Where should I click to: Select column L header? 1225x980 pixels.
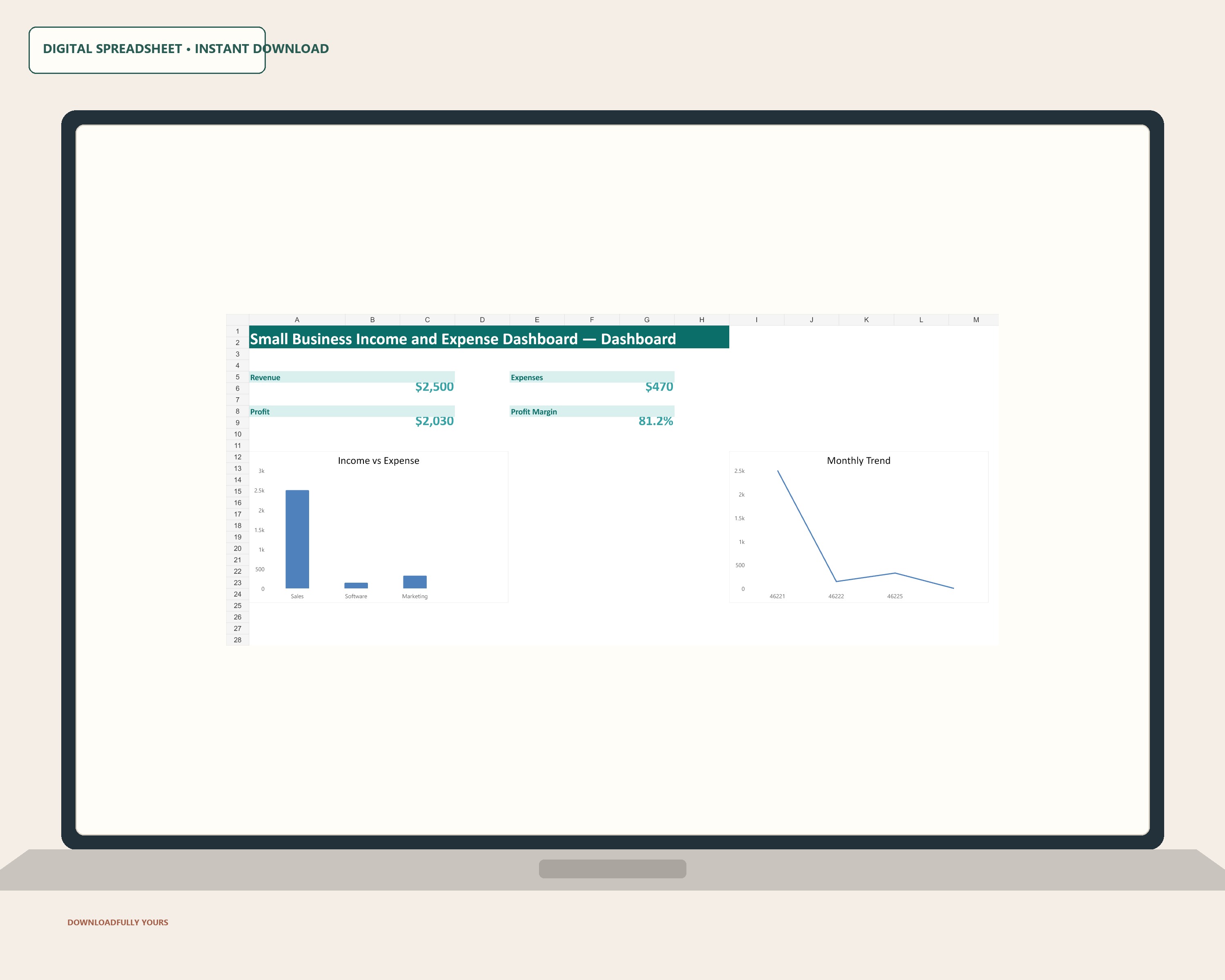pyautogui.click(x=921, y=320)
